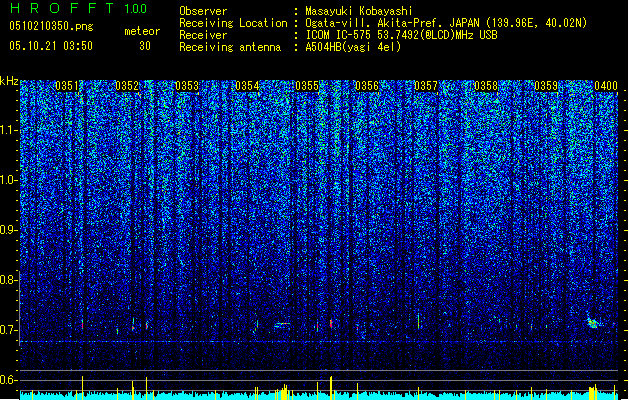The height and width of the screenshot is (400, 629).
Task: Click the kHz axis unit label
Action: coord(9,81)
